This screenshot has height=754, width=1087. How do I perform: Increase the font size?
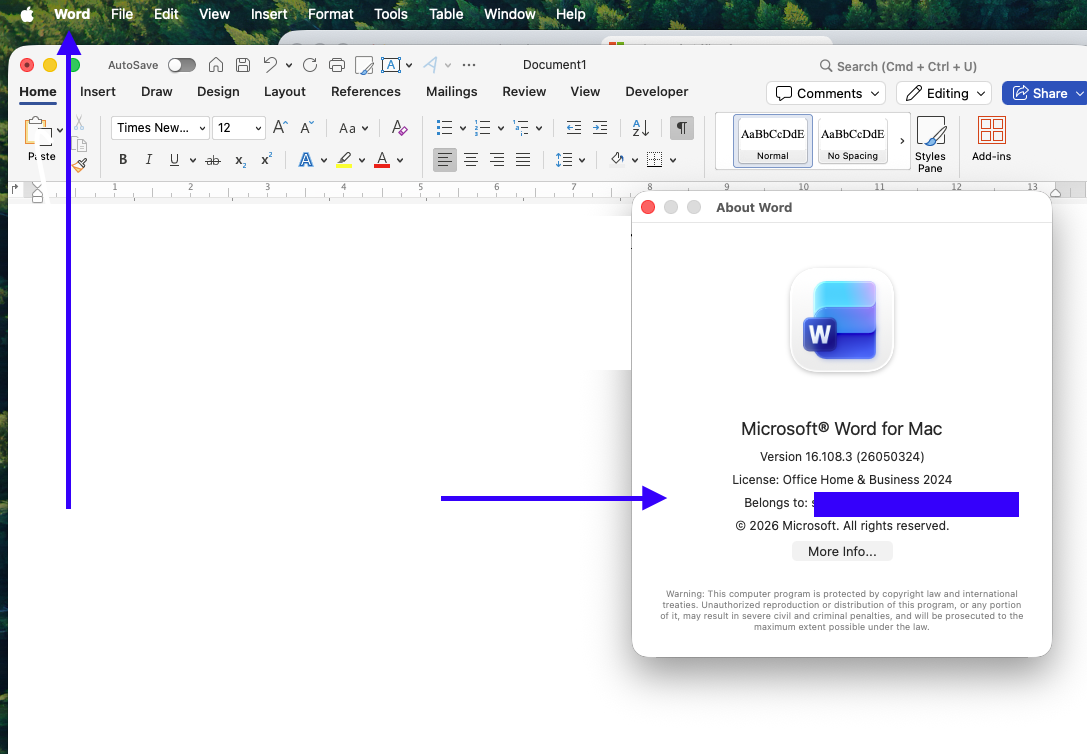pos(280,128)
